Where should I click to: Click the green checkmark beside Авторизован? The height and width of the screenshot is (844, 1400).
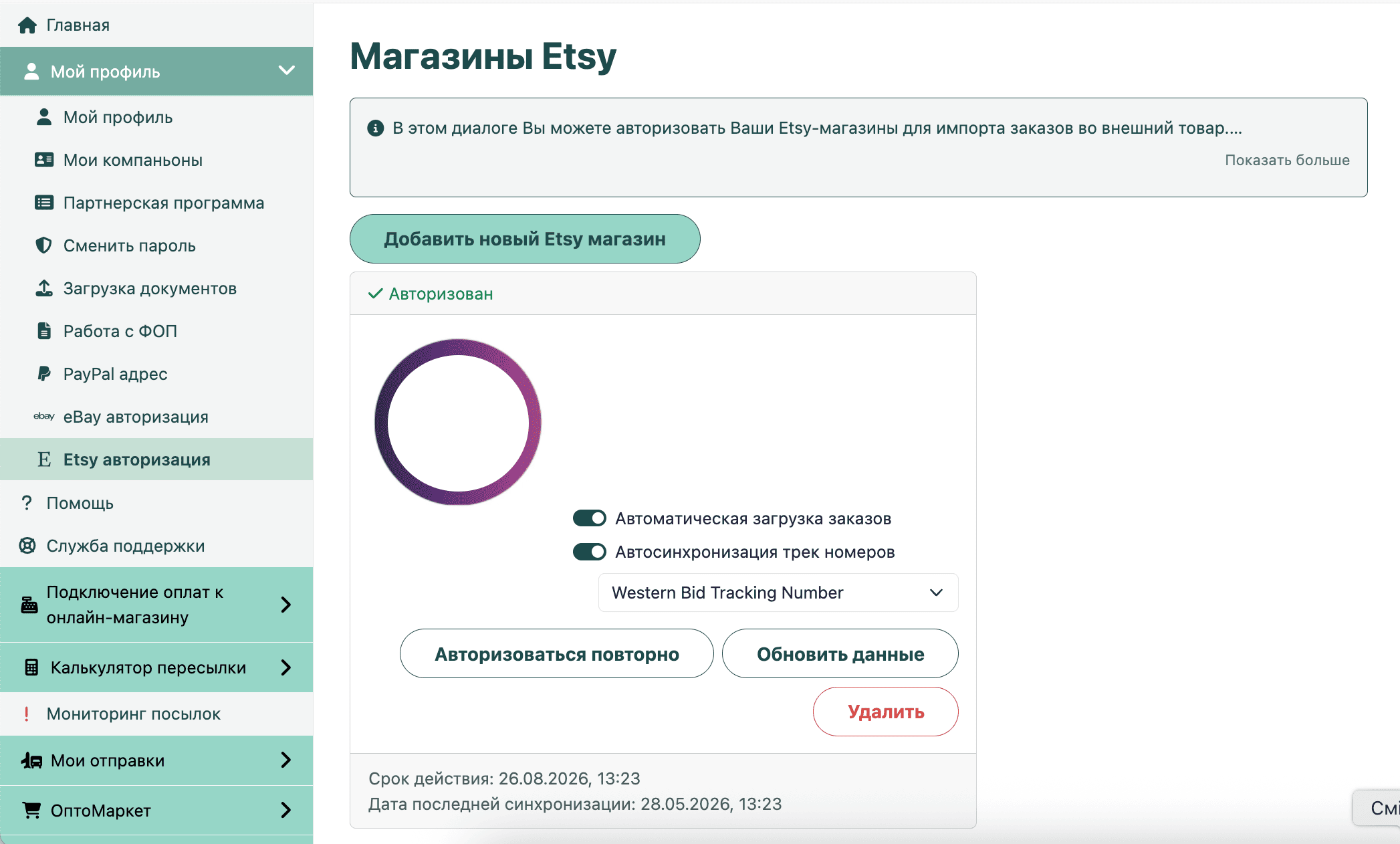tap(376, 294)
